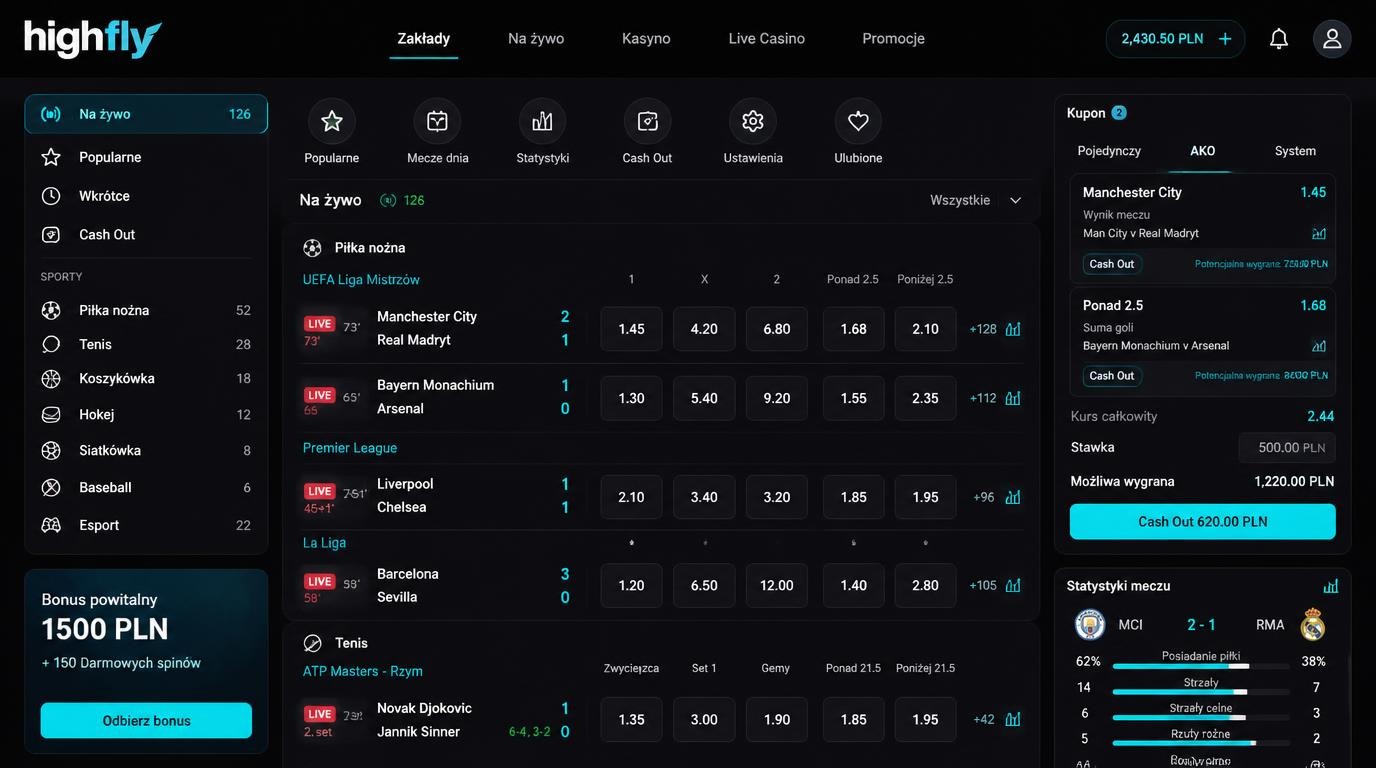Toggle the 4.20 draw odds button
This screenshot has height=768, width=1376.
[x=704, y=329]
